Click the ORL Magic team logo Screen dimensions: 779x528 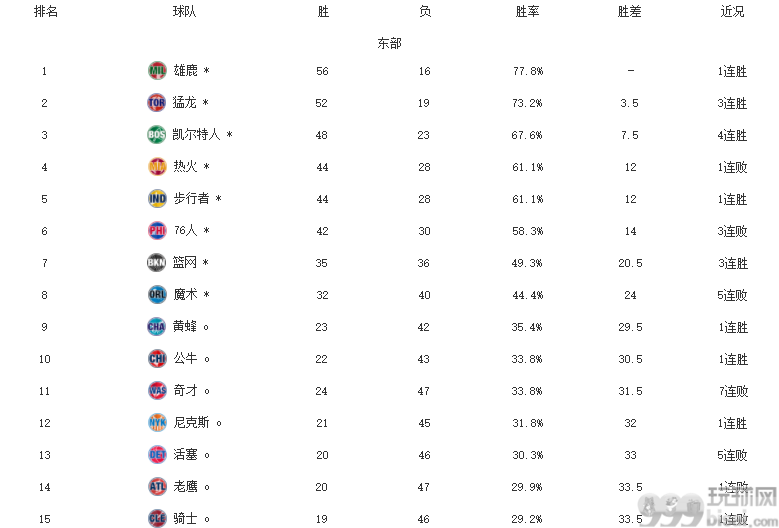tap(157, 295)
